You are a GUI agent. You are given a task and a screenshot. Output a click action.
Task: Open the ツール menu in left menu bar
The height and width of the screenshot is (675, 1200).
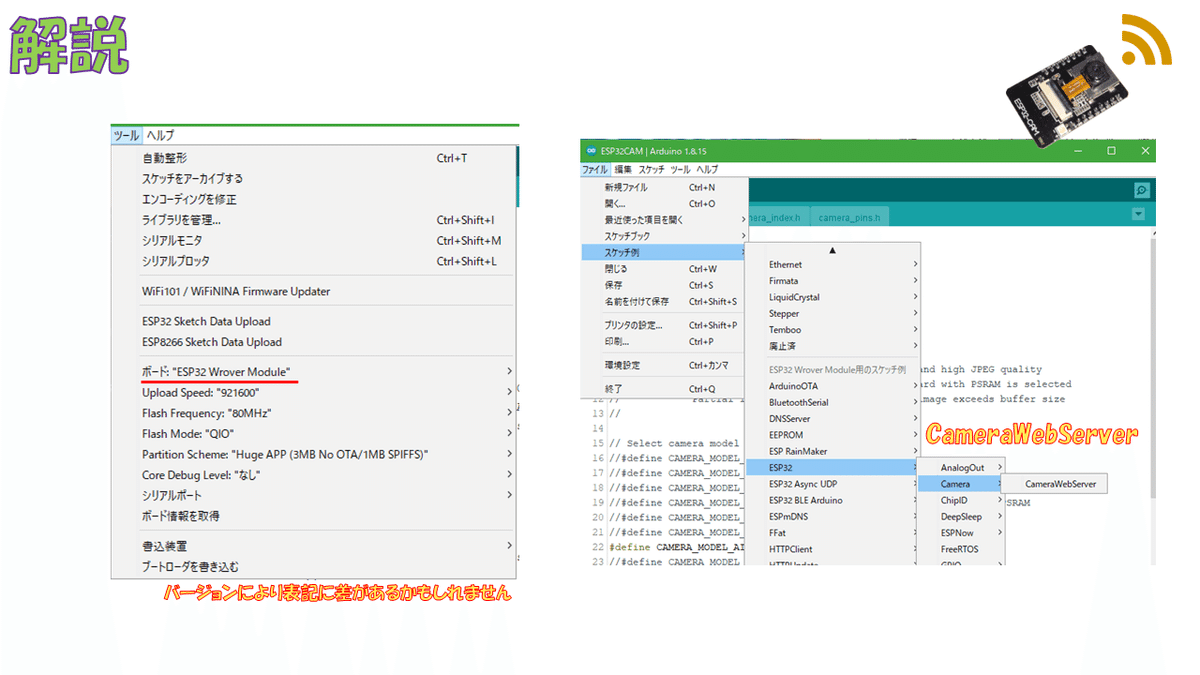click(x=126, y=135)
